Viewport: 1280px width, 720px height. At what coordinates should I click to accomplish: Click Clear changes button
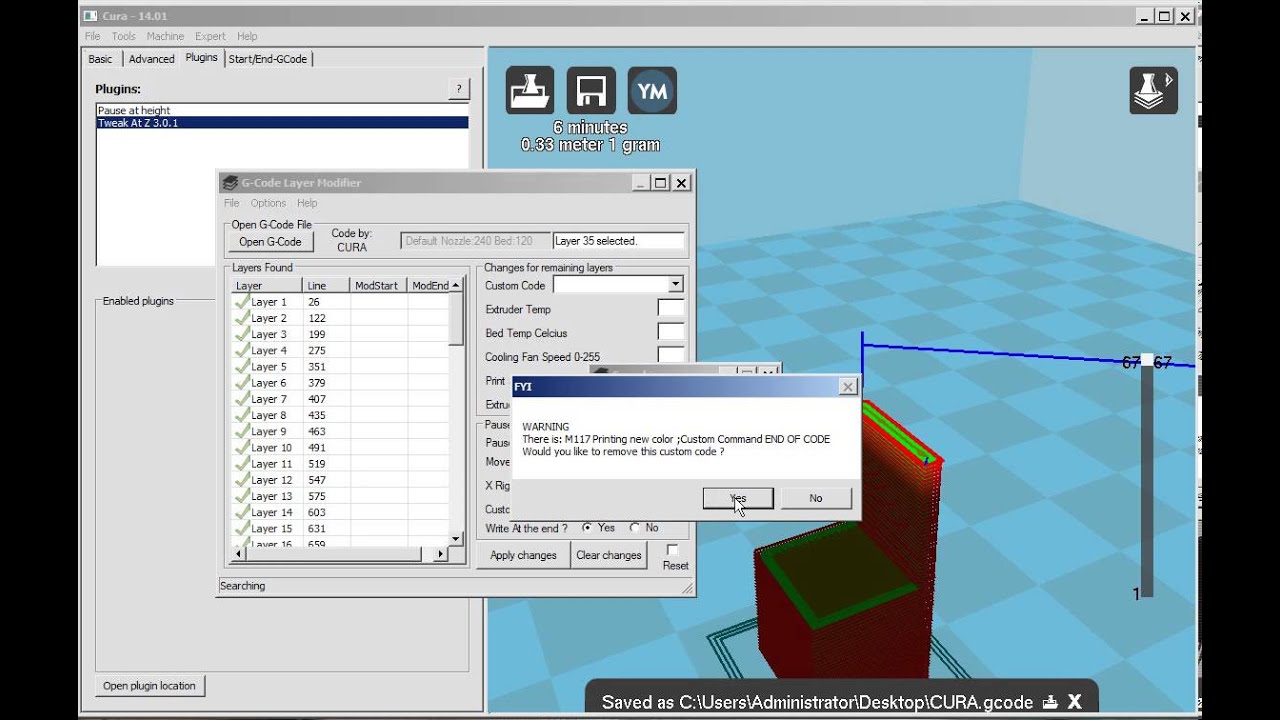(609, 555)
